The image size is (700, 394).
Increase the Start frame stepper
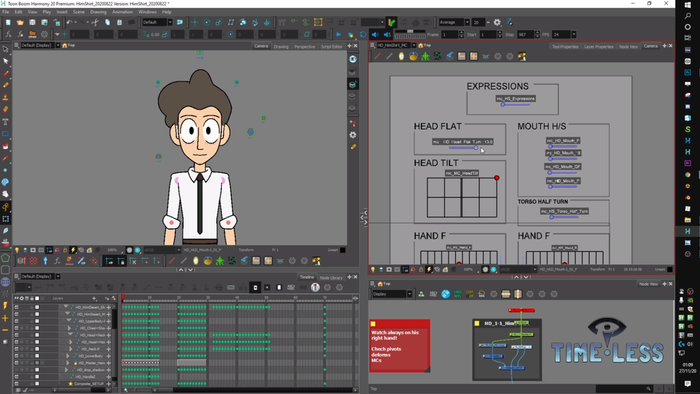pyautogui.click(x=499, y=33)
